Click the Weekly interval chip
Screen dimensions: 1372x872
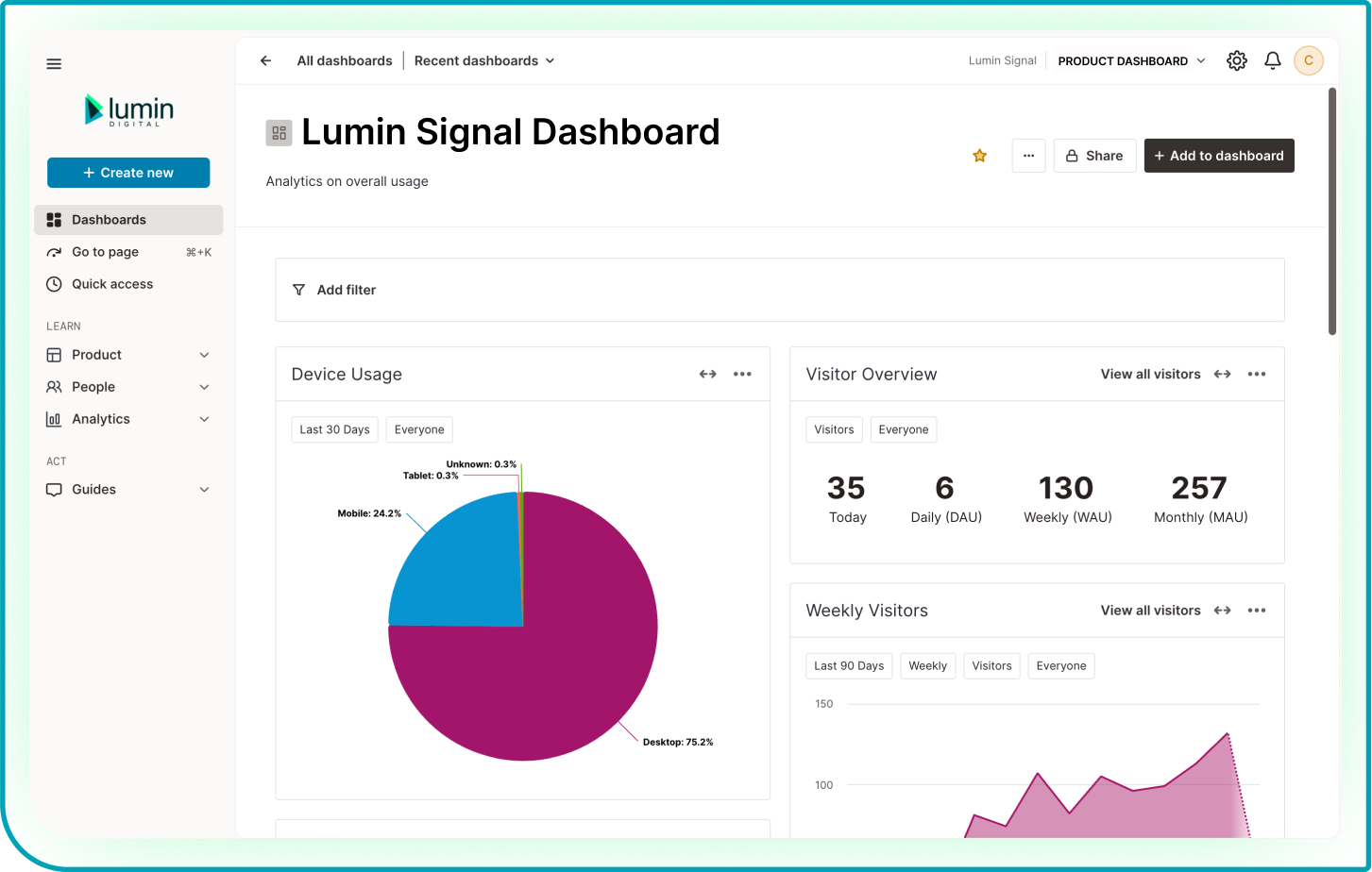pyautogui.click(x=928, y=665)
